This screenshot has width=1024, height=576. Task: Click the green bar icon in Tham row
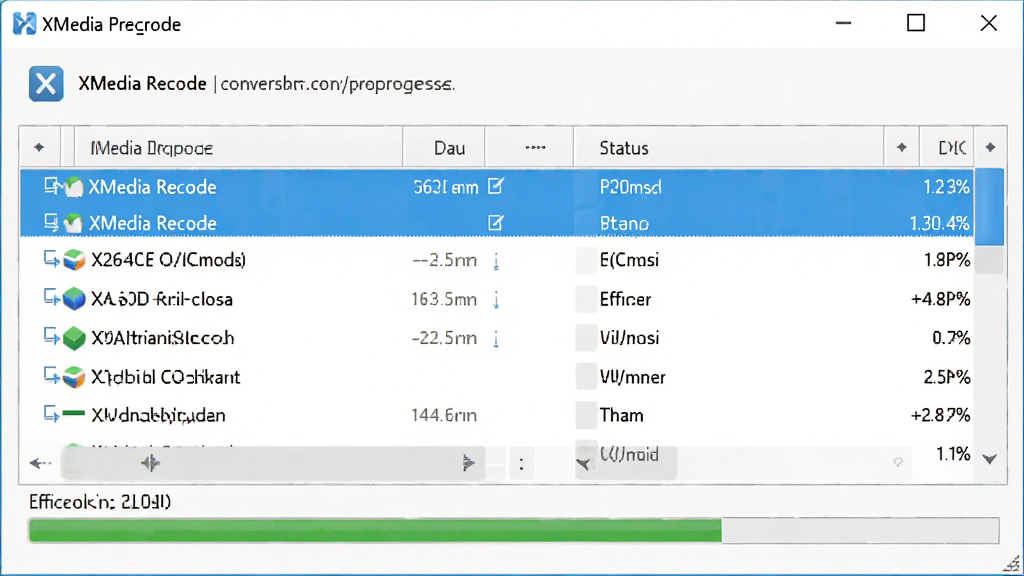(74, 413)
